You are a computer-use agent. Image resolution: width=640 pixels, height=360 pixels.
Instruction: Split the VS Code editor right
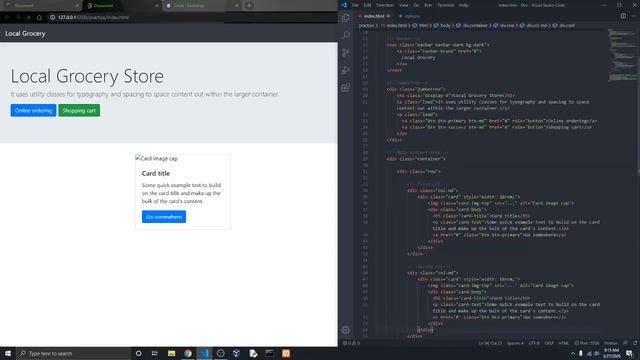point(623,16)
